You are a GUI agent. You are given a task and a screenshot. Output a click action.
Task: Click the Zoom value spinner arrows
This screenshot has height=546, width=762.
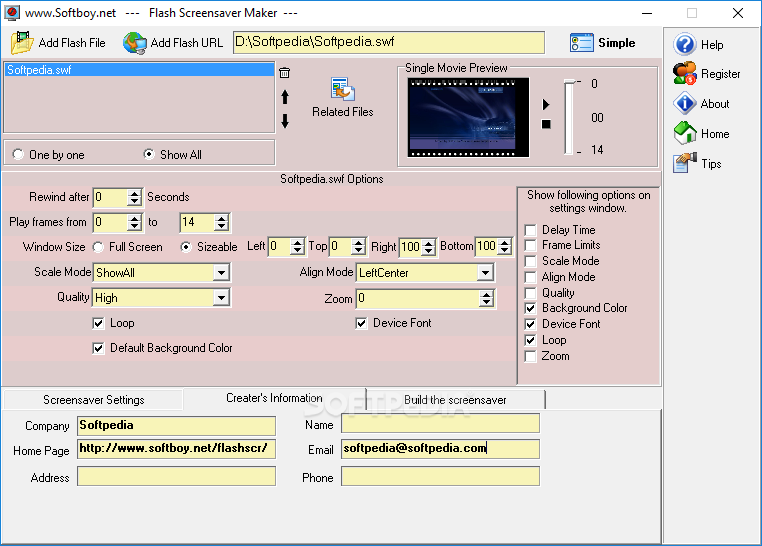point(486,298)
